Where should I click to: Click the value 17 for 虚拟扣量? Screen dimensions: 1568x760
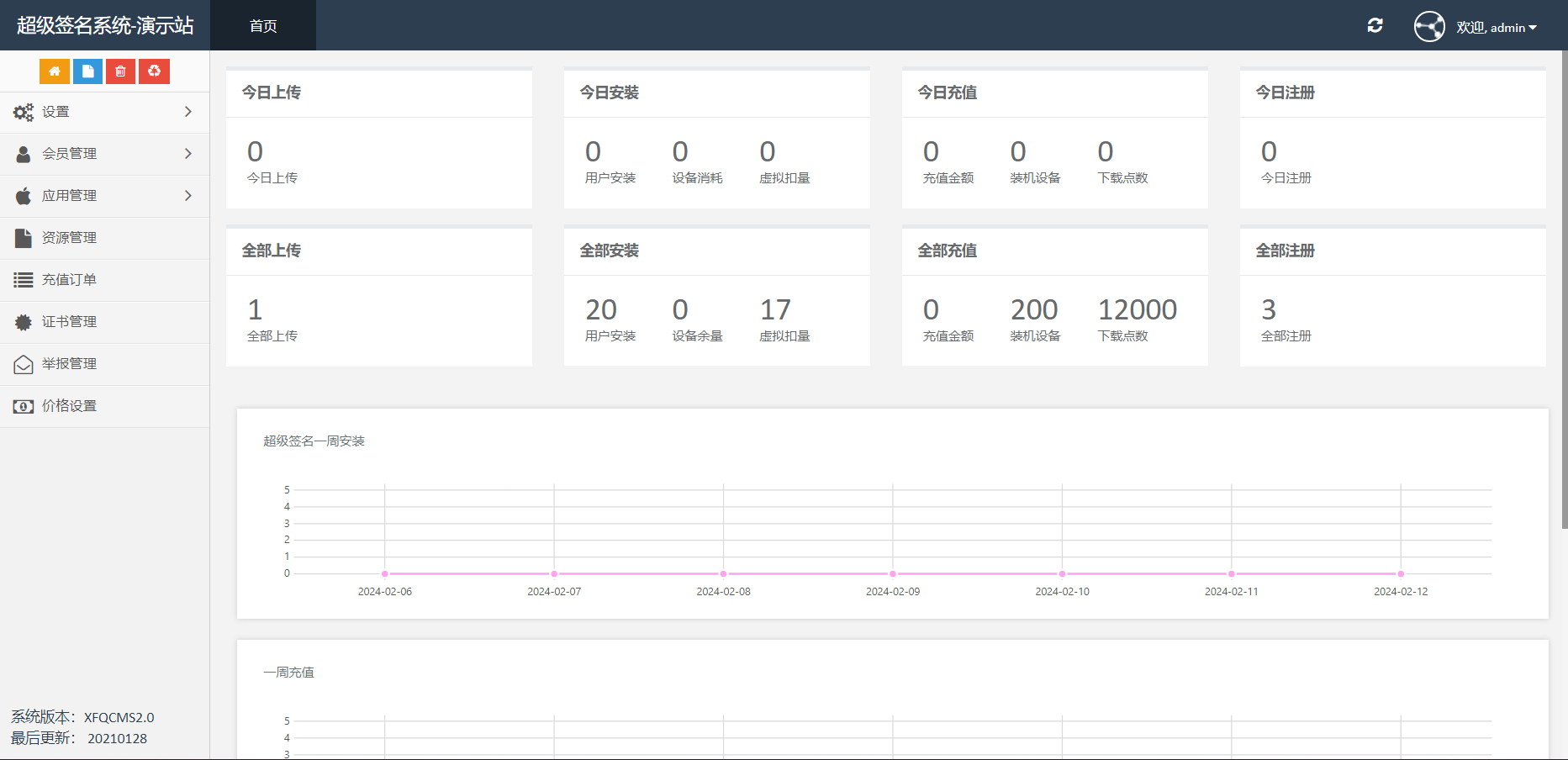click(x=775, y=309)
